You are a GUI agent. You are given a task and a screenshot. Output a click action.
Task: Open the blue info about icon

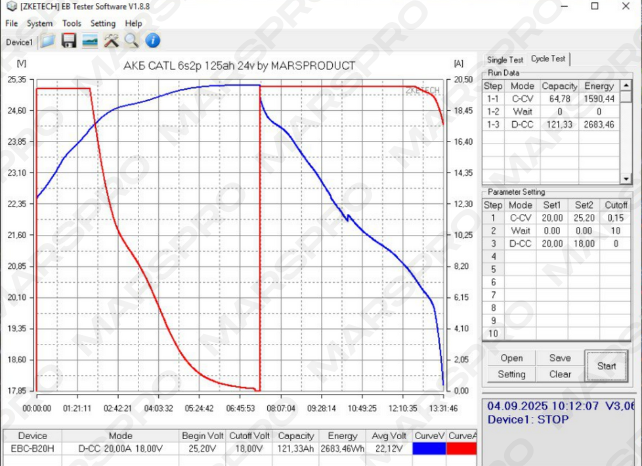point(153,41)
